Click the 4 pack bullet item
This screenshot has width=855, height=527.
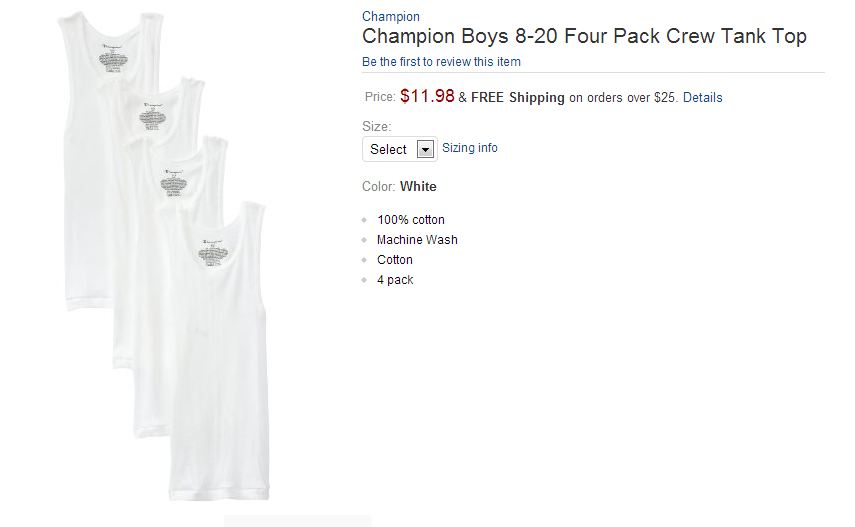[x=395, y=280]
